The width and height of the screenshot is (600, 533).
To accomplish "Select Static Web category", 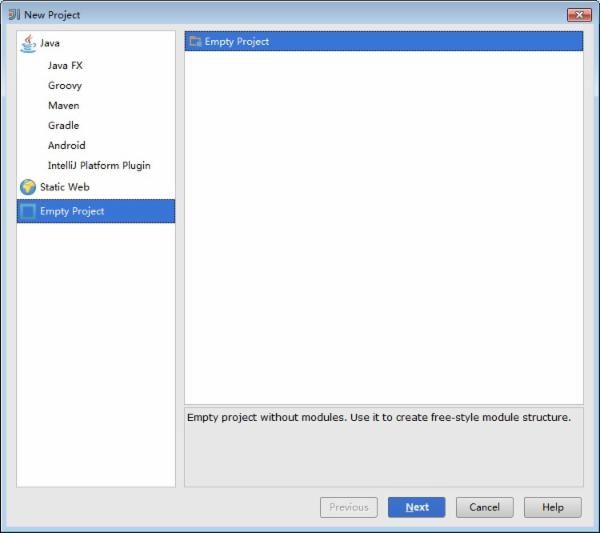I will 96,187.
